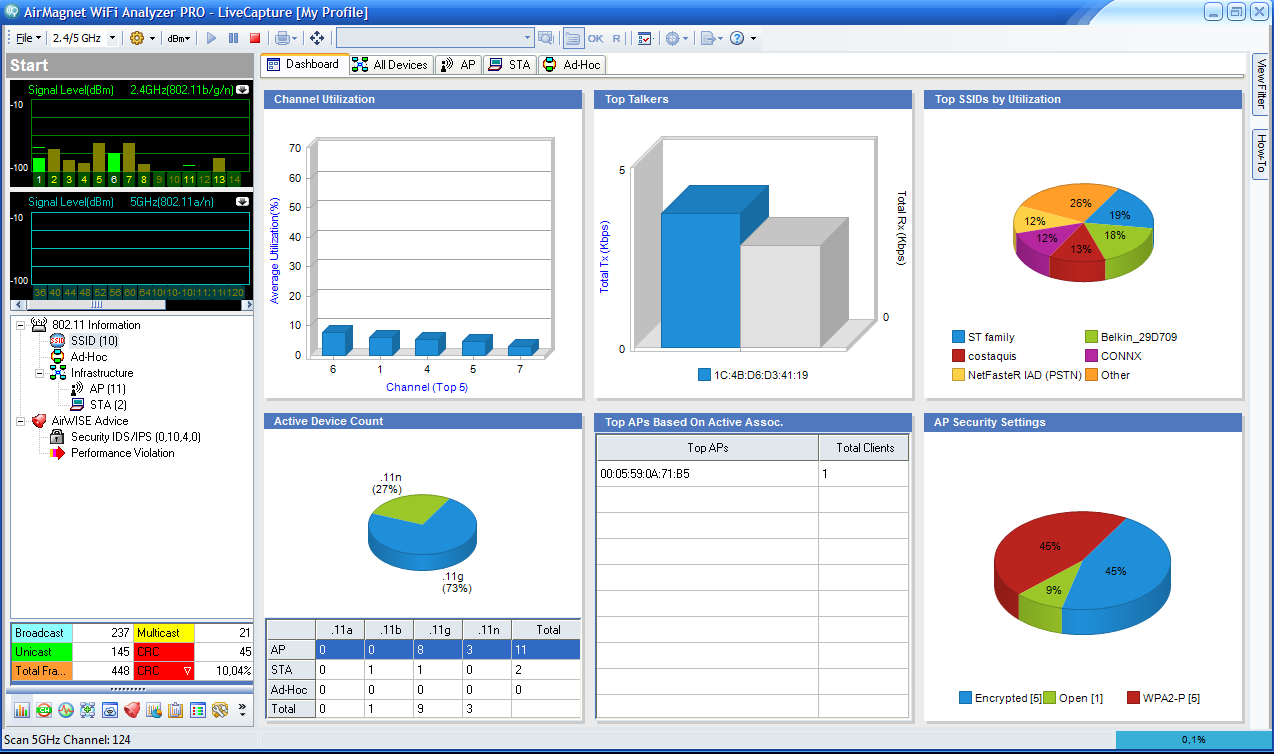The image size is (1274, 754).
Task: Switch to the Ad-Hoc tab
Action: (571, 65)
